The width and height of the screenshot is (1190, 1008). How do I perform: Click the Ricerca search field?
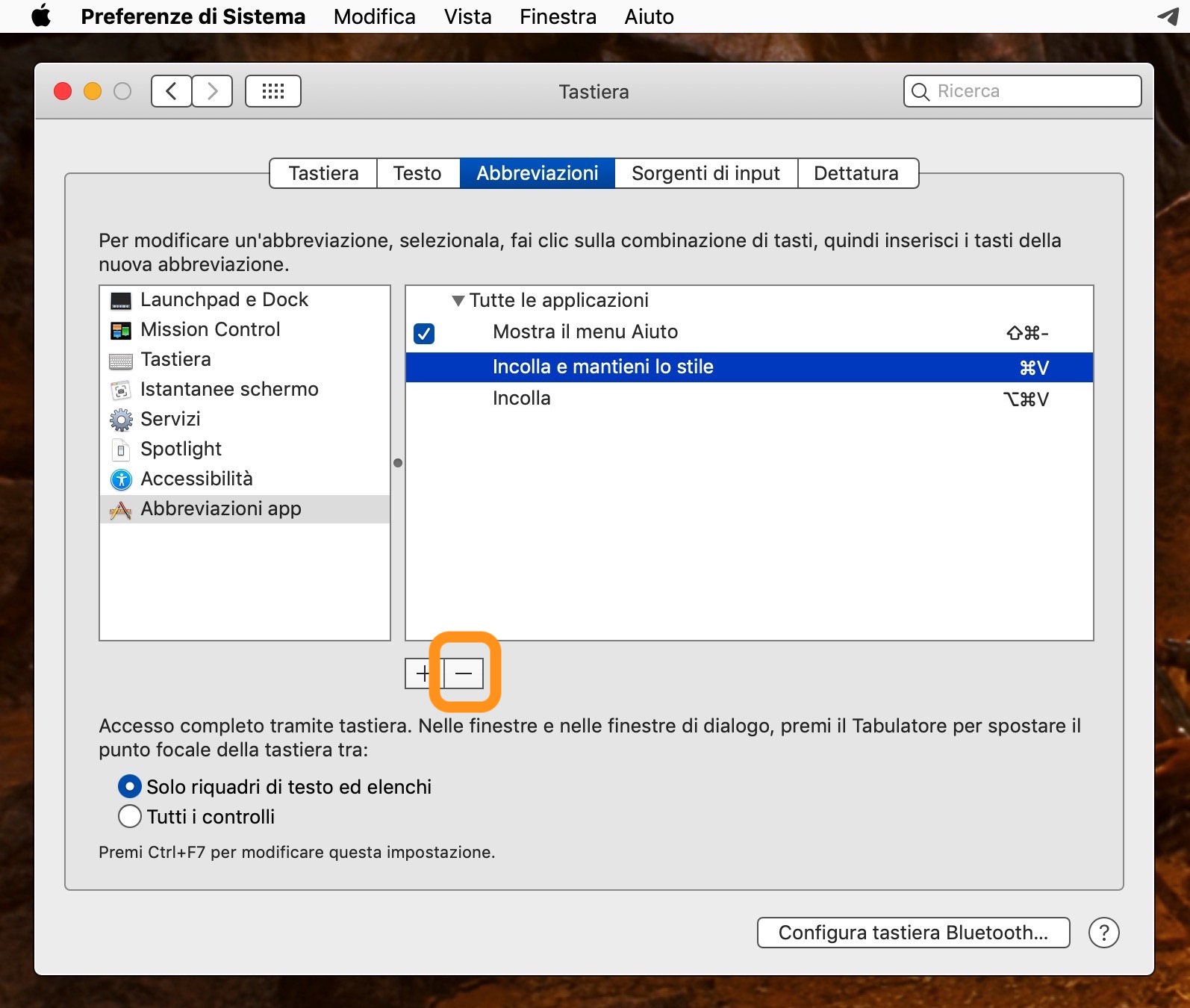click(1023, 91)
